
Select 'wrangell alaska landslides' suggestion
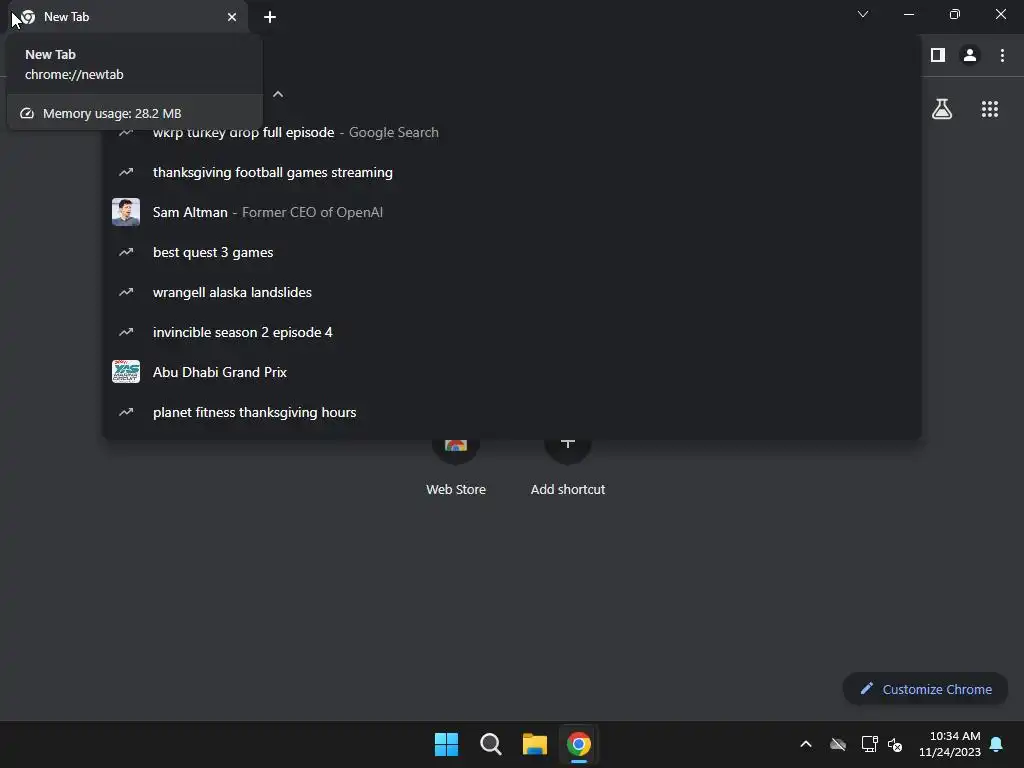click(x=512, y=292)
